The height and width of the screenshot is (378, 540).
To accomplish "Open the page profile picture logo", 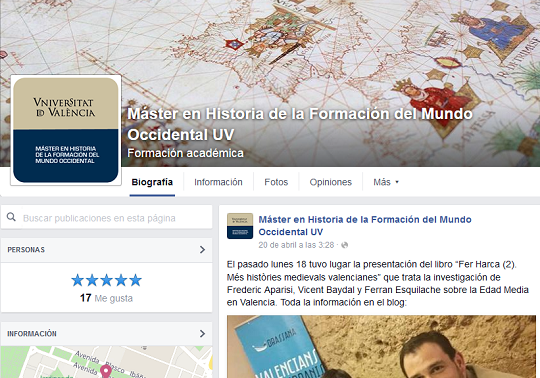I will click(x=66, y=130).
